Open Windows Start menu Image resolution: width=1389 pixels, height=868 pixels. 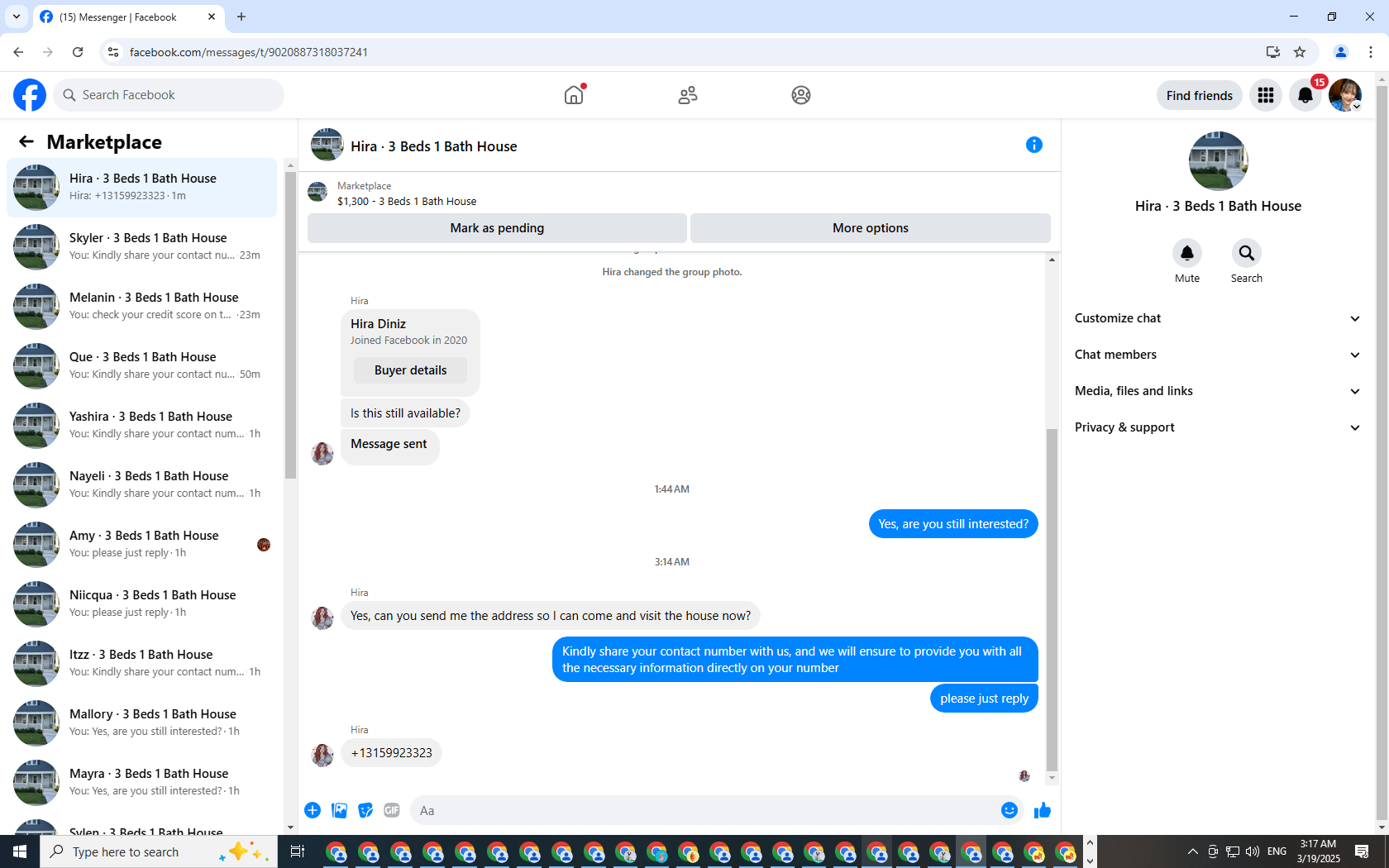[x=20, y=851]
